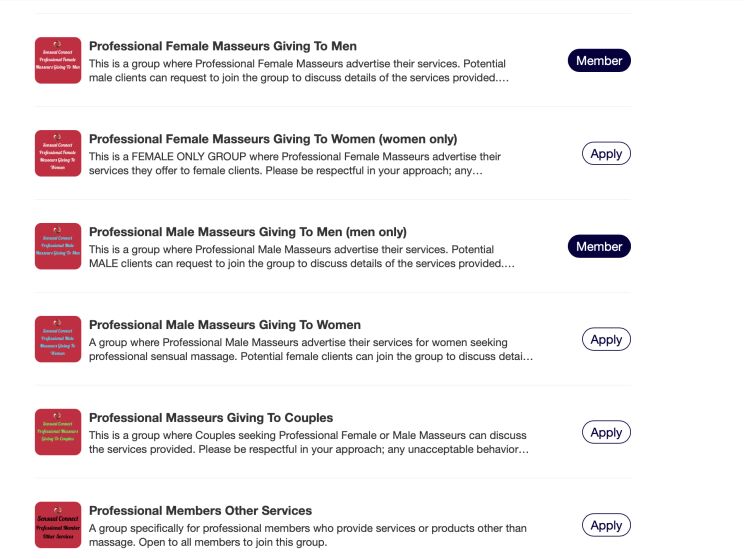The image size is (744, 559).
Task: Apply to Professional Masseurs Giving To Couples
Action: (606, 432)
